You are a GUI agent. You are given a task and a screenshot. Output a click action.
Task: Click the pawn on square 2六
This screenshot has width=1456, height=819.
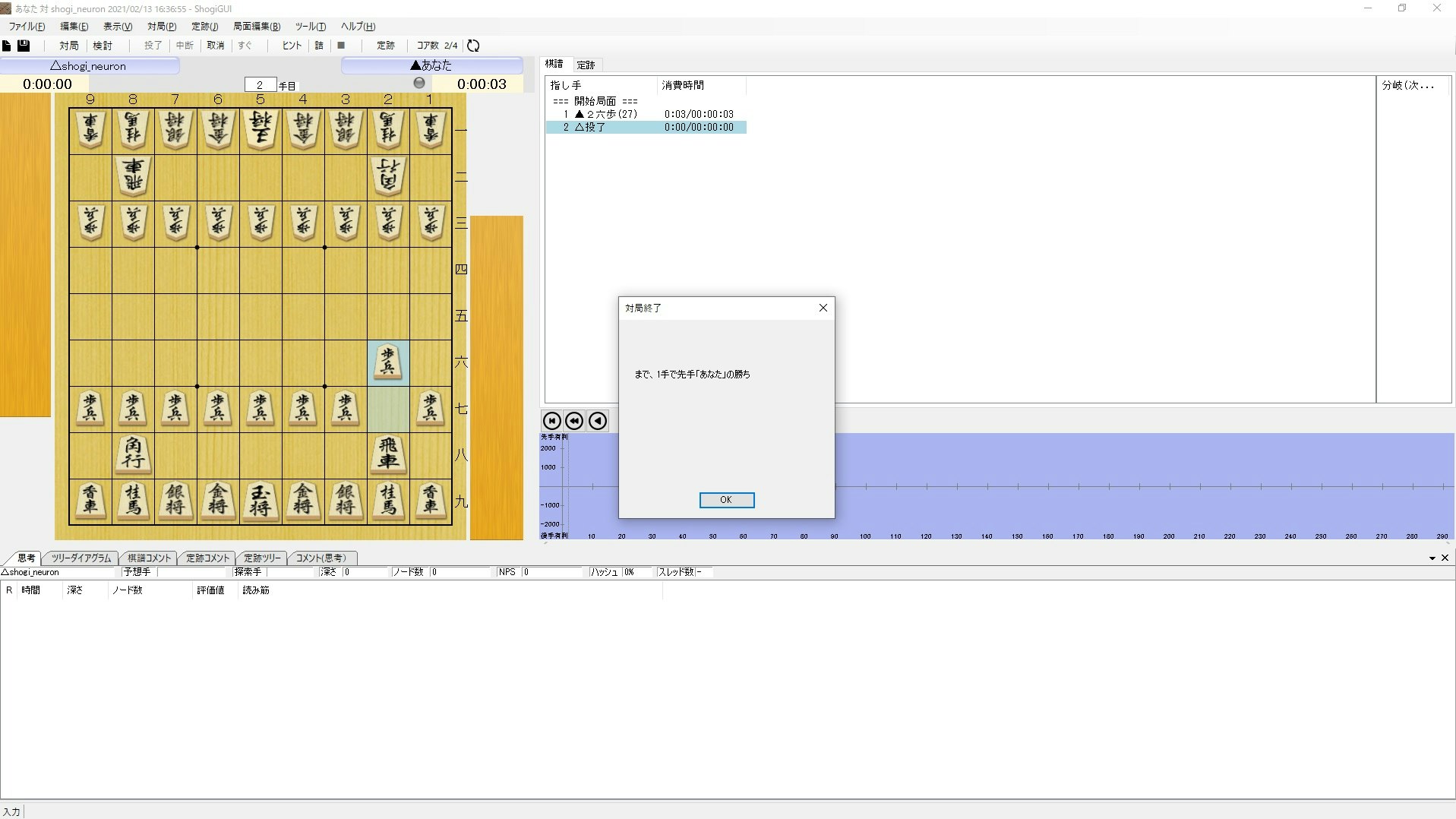388,362
